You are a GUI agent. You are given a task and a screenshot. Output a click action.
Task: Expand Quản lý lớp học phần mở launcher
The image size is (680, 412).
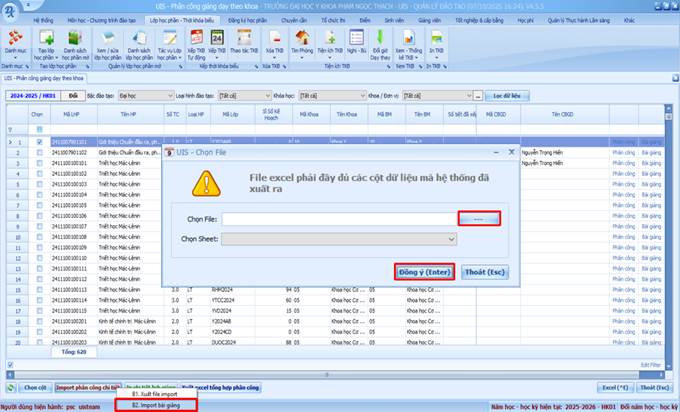pos(180,66)
